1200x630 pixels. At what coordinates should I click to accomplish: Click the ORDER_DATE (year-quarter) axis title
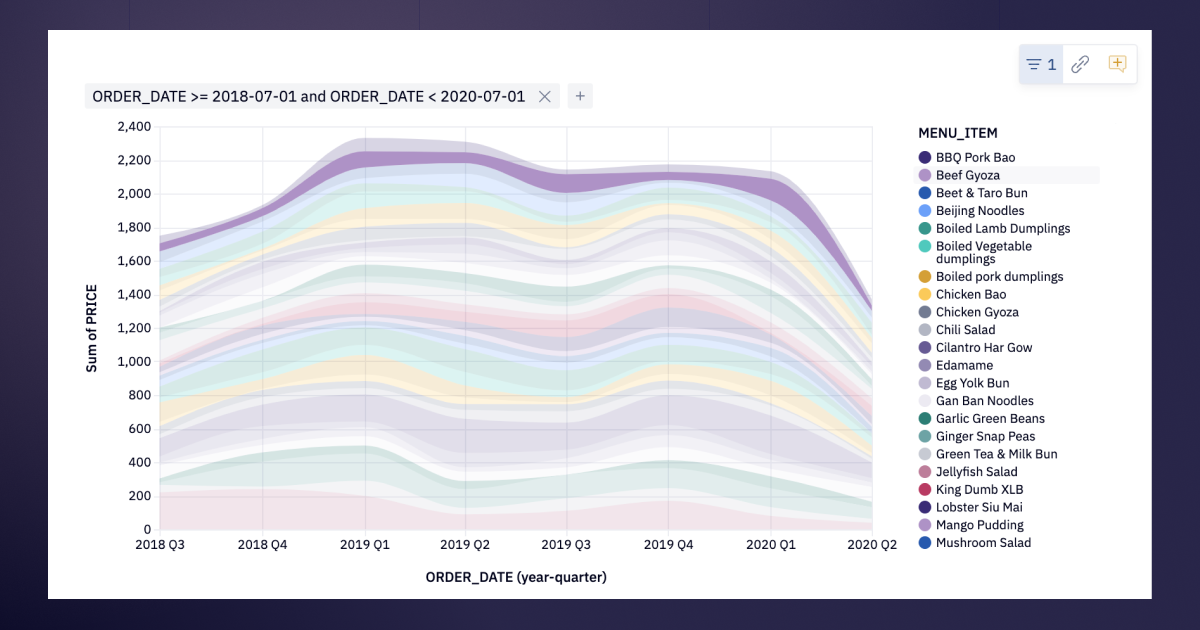516,577
